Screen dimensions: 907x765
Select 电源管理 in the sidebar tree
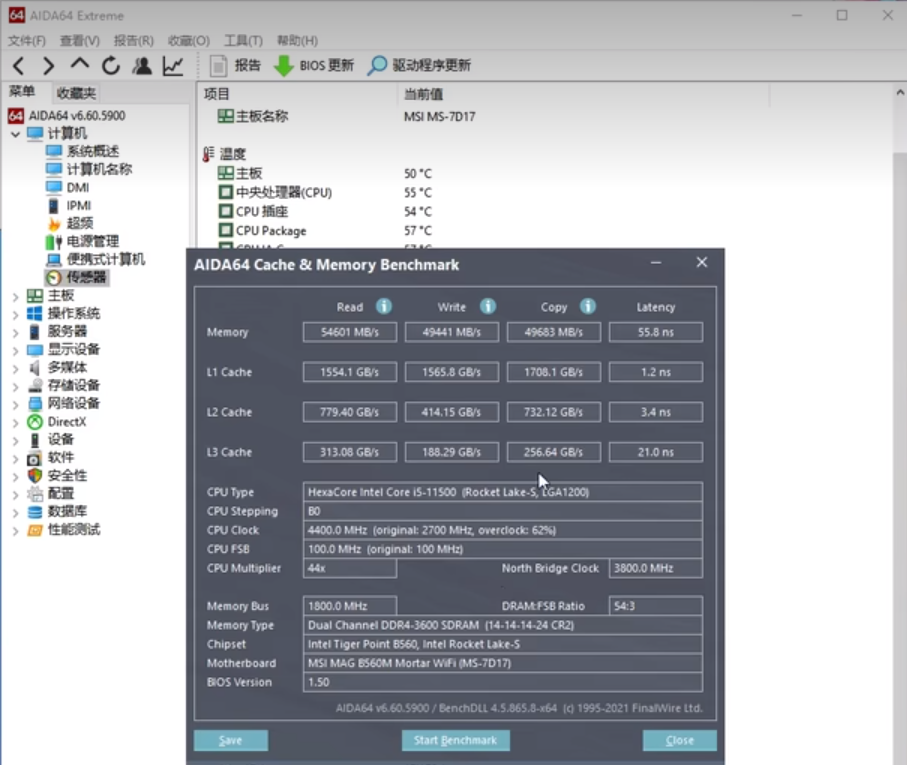(92, 241)
